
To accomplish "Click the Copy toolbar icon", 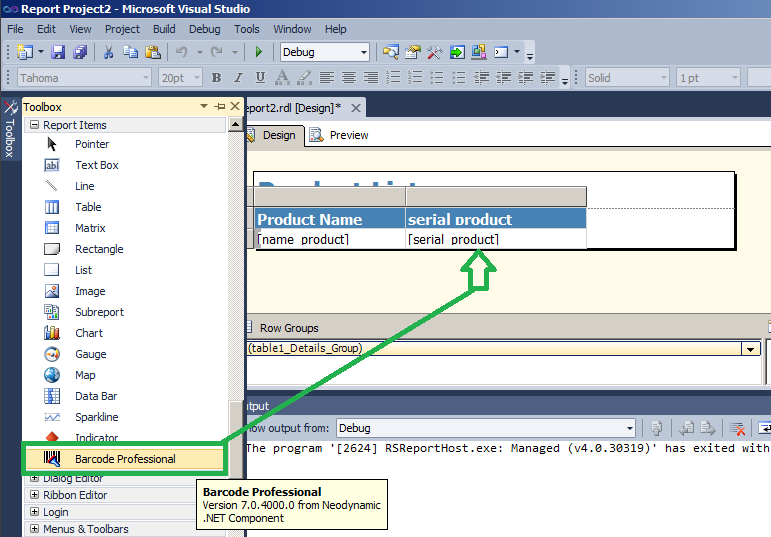I will point(130,52).
